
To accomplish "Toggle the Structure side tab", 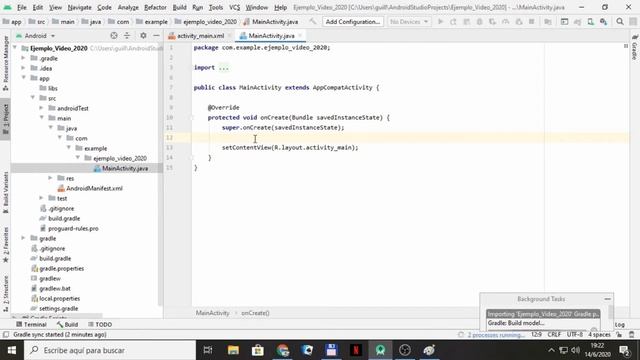I will pos(5,294).
